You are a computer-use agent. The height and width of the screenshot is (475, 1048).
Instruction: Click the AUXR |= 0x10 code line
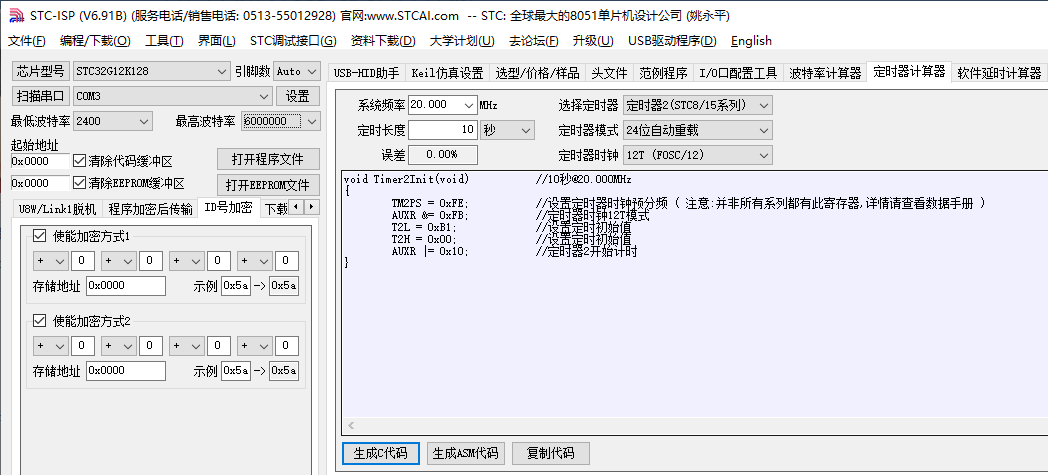coord(430,252)
